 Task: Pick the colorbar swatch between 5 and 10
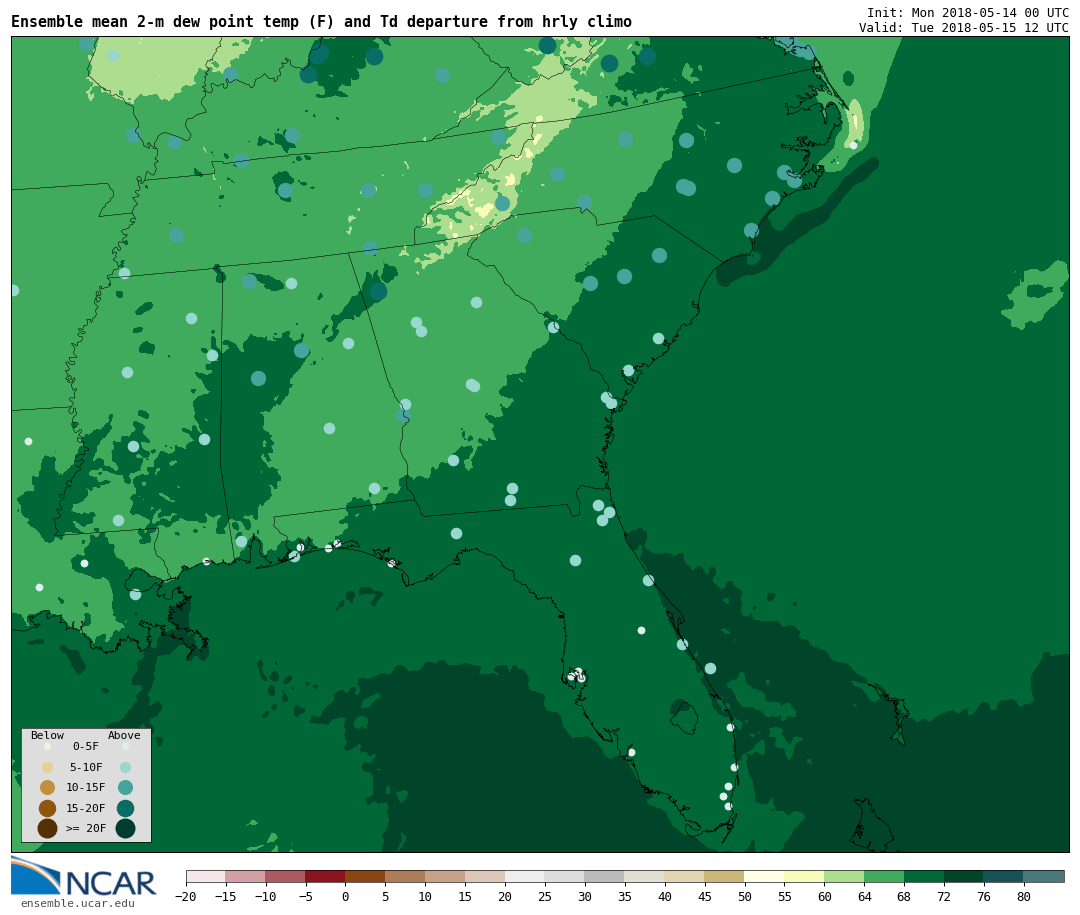pyautogui.click(x=405, y=876)
